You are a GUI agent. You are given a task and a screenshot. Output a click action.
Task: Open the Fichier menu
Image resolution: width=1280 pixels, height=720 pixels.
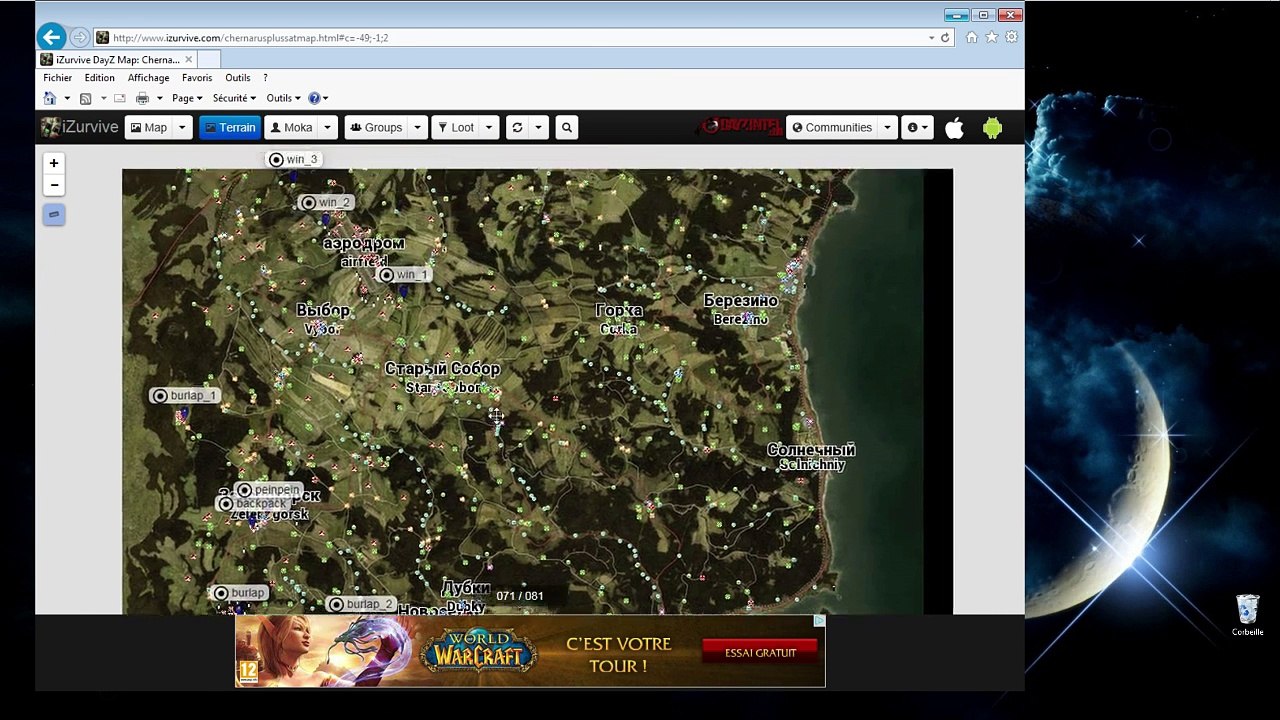point(57,77)
